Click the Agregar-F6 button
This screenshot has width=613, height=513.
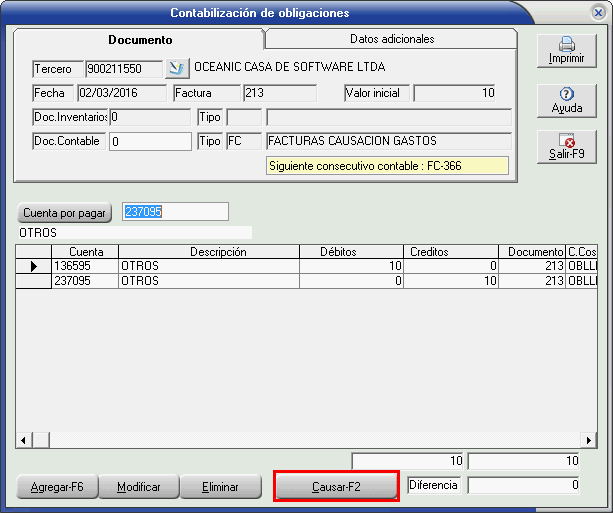(56, 487)
